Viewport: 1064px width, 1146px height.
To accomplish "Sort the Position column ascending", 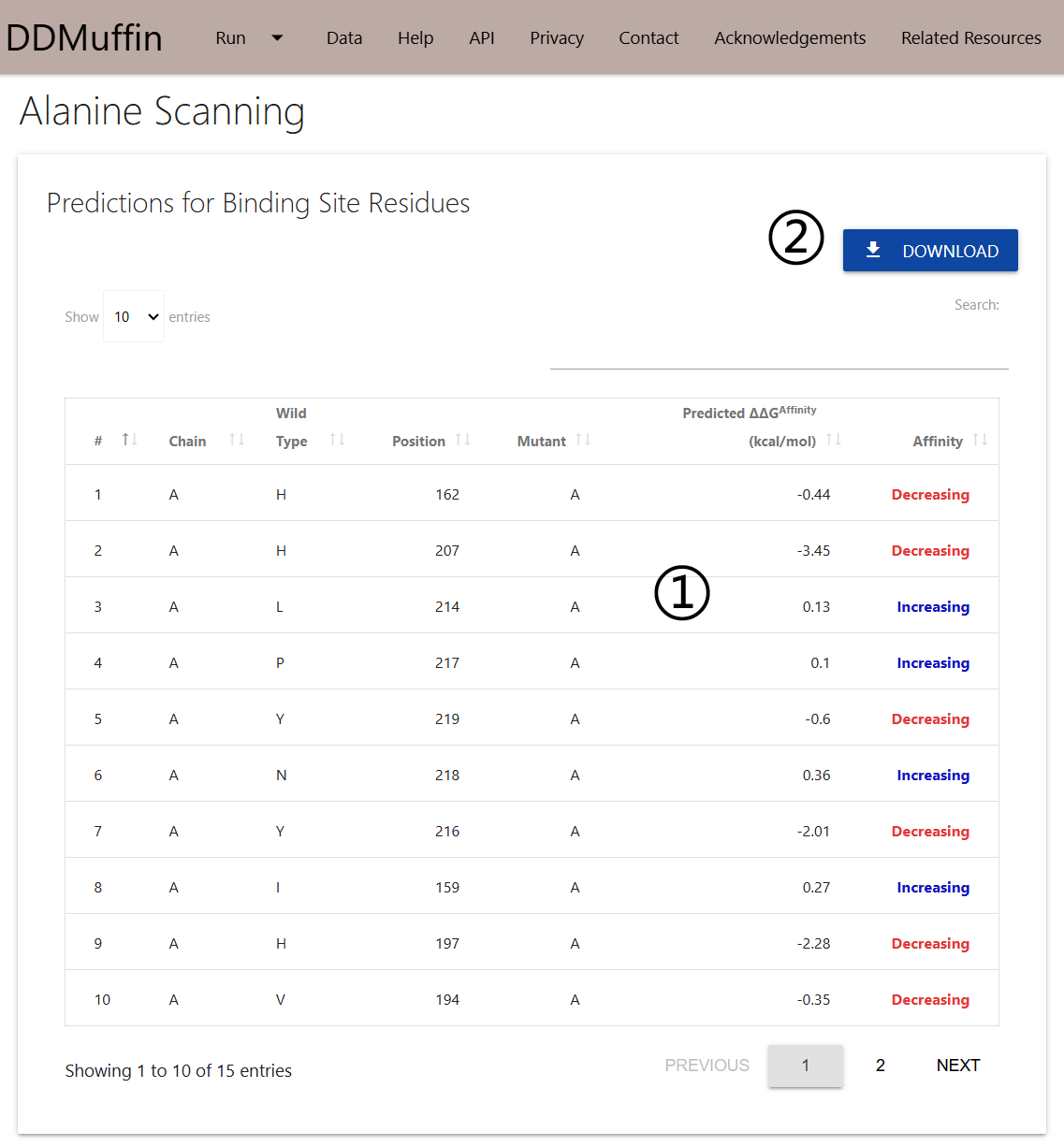I will (464, 439).
